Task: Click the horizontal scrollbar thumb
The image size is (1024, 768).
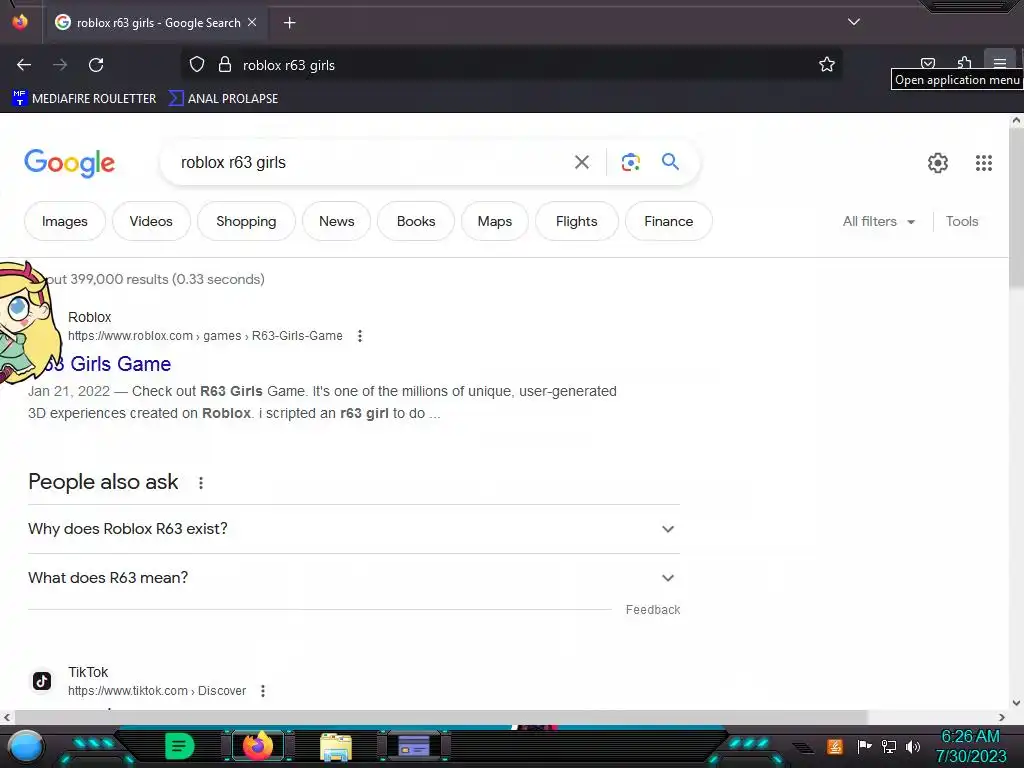Action: 441,717
